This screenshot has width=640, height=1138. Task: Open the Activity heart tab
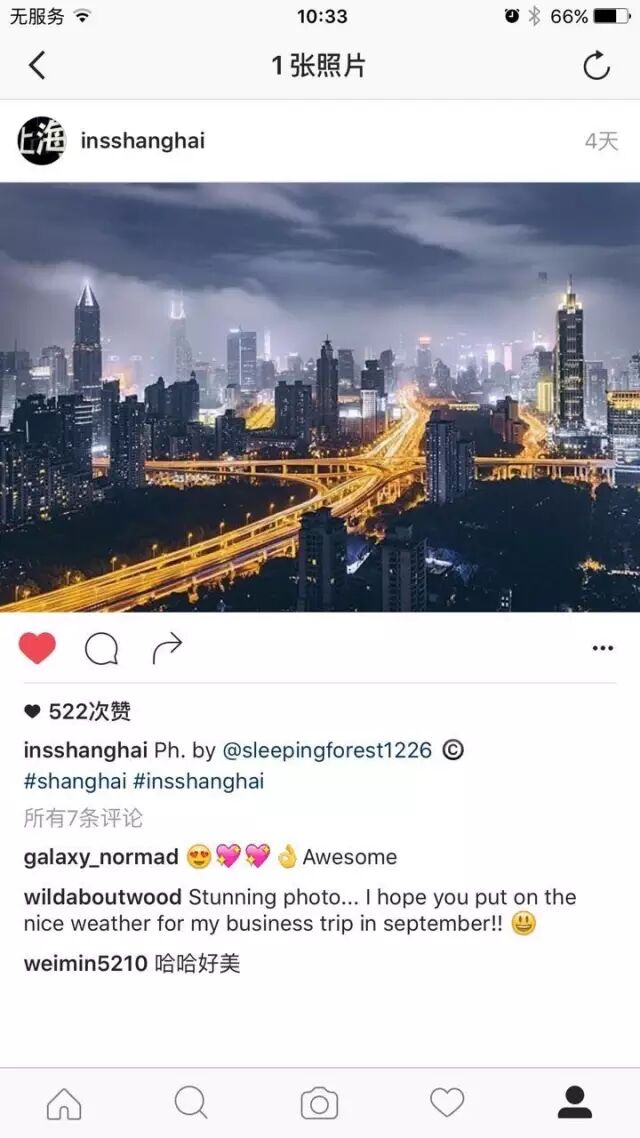[x=447, y=1103]
